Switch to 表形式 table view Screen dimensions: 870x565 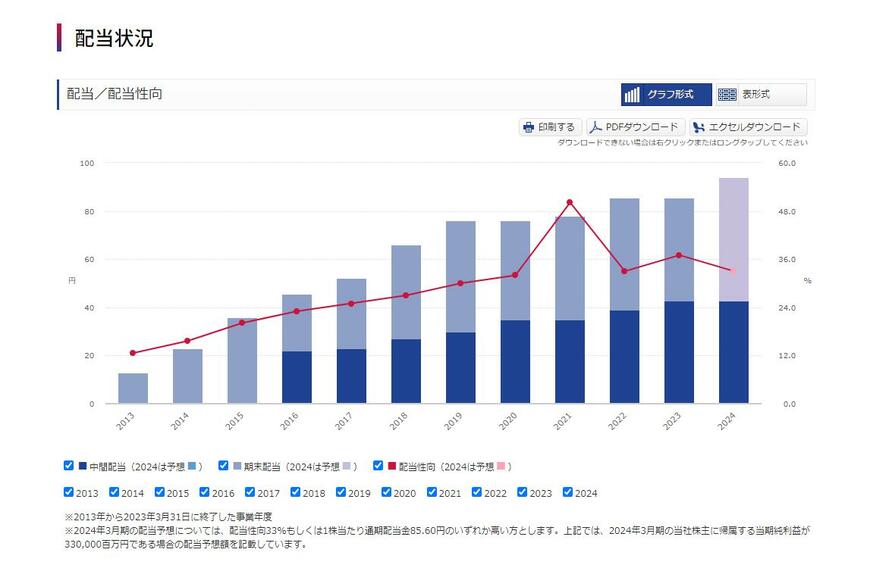pyautogui.click(x=761, y=95)
